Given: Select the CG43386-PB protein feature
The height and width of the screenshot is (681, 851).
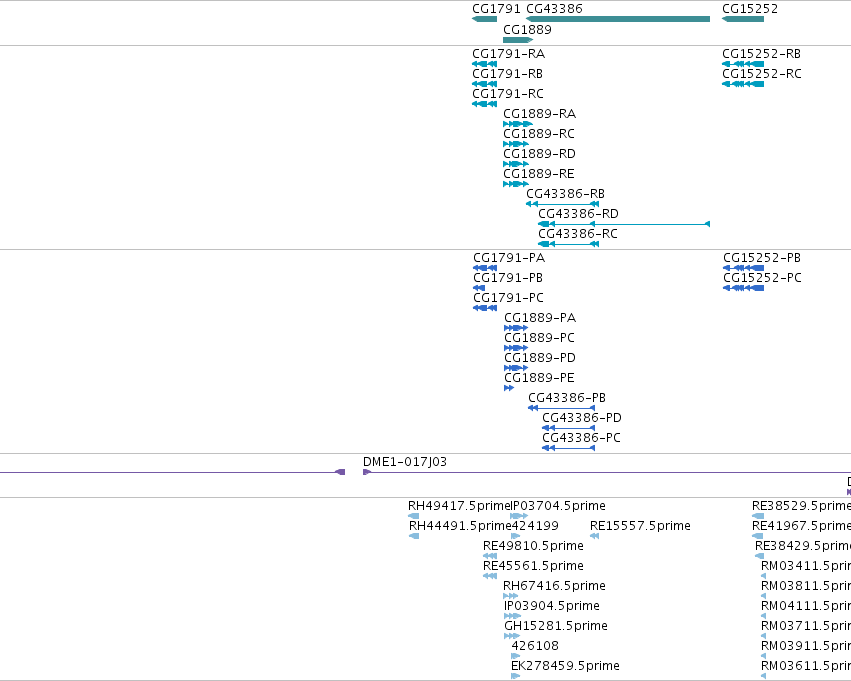Looking at the screenshot, I should click(562, 408).
